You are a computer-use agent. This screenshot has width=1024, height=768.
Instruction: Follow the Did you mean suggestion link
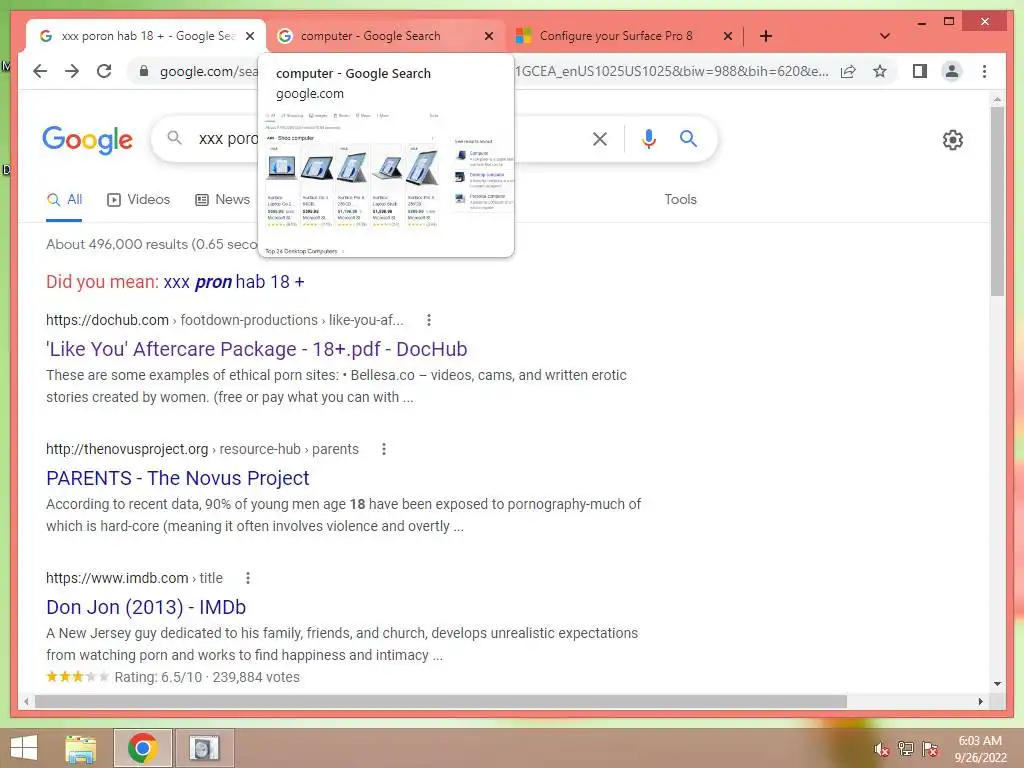pyautogui.click(x=234, y=282)
